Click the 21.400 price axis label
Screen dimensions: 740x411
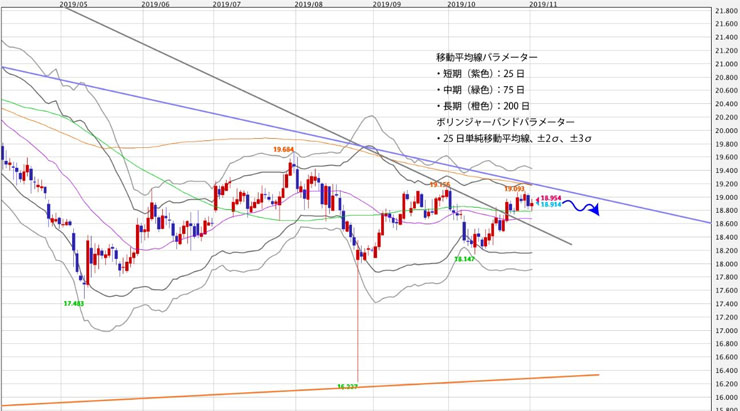point(726,37)
